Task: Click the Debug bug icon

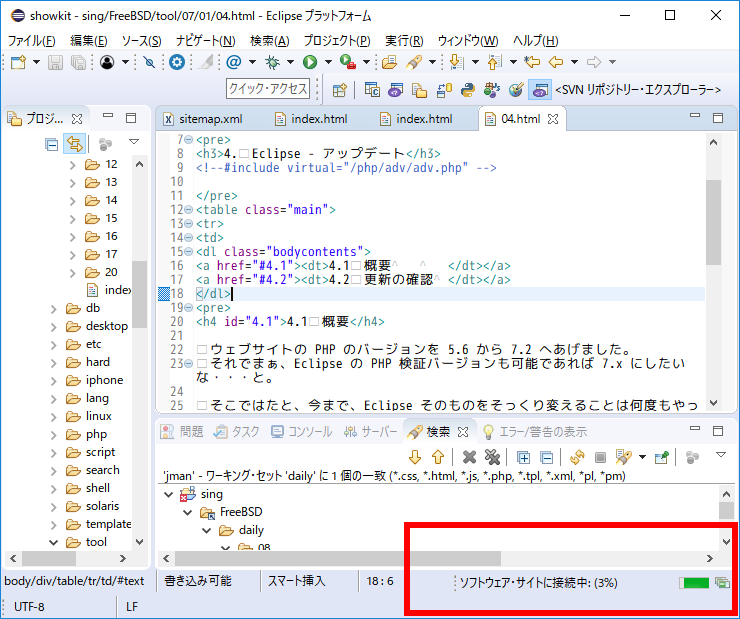Action: [x=272, y=62]
